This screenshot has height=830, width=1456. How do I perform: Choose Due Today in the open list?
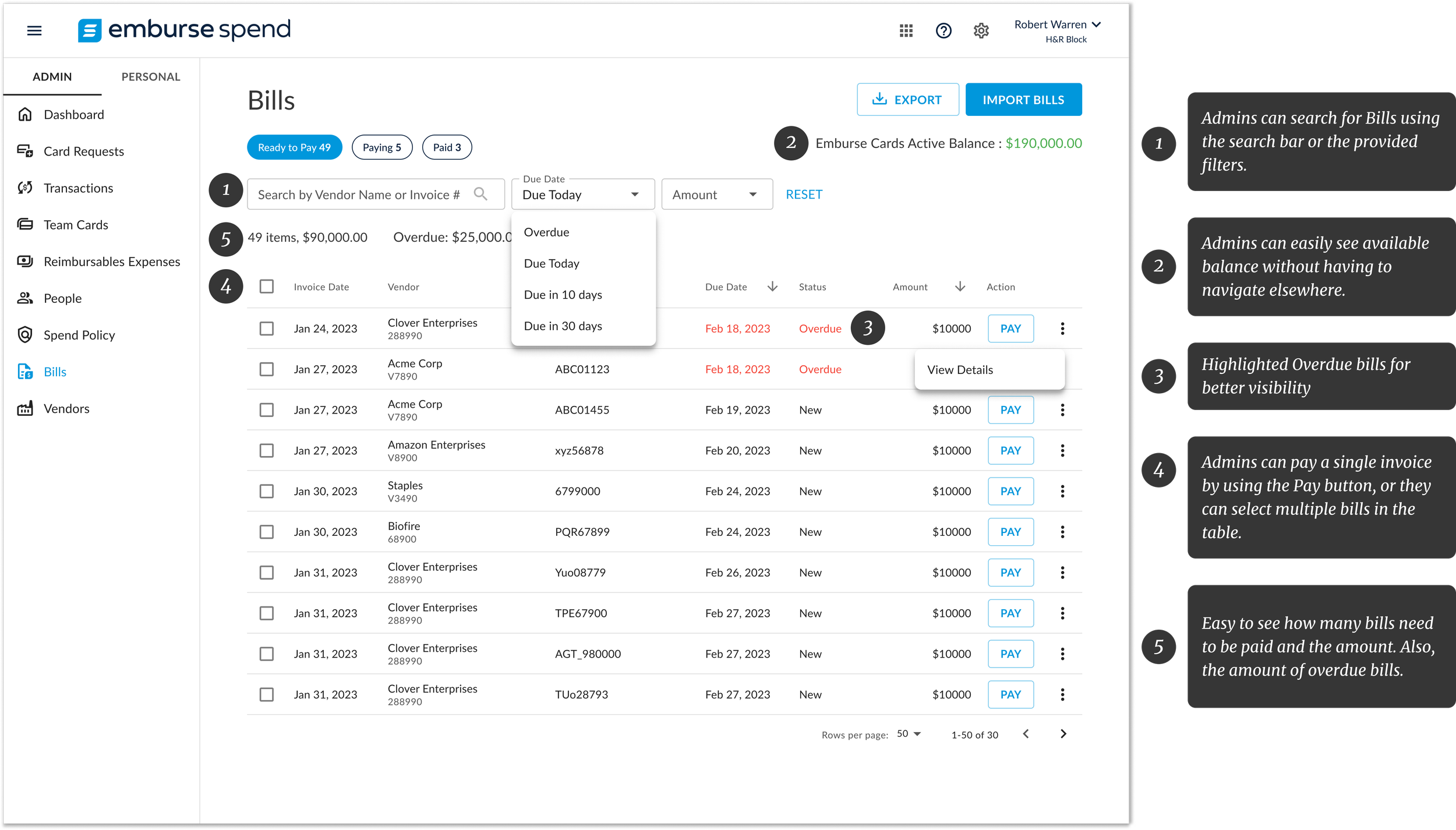coord(583,263)
